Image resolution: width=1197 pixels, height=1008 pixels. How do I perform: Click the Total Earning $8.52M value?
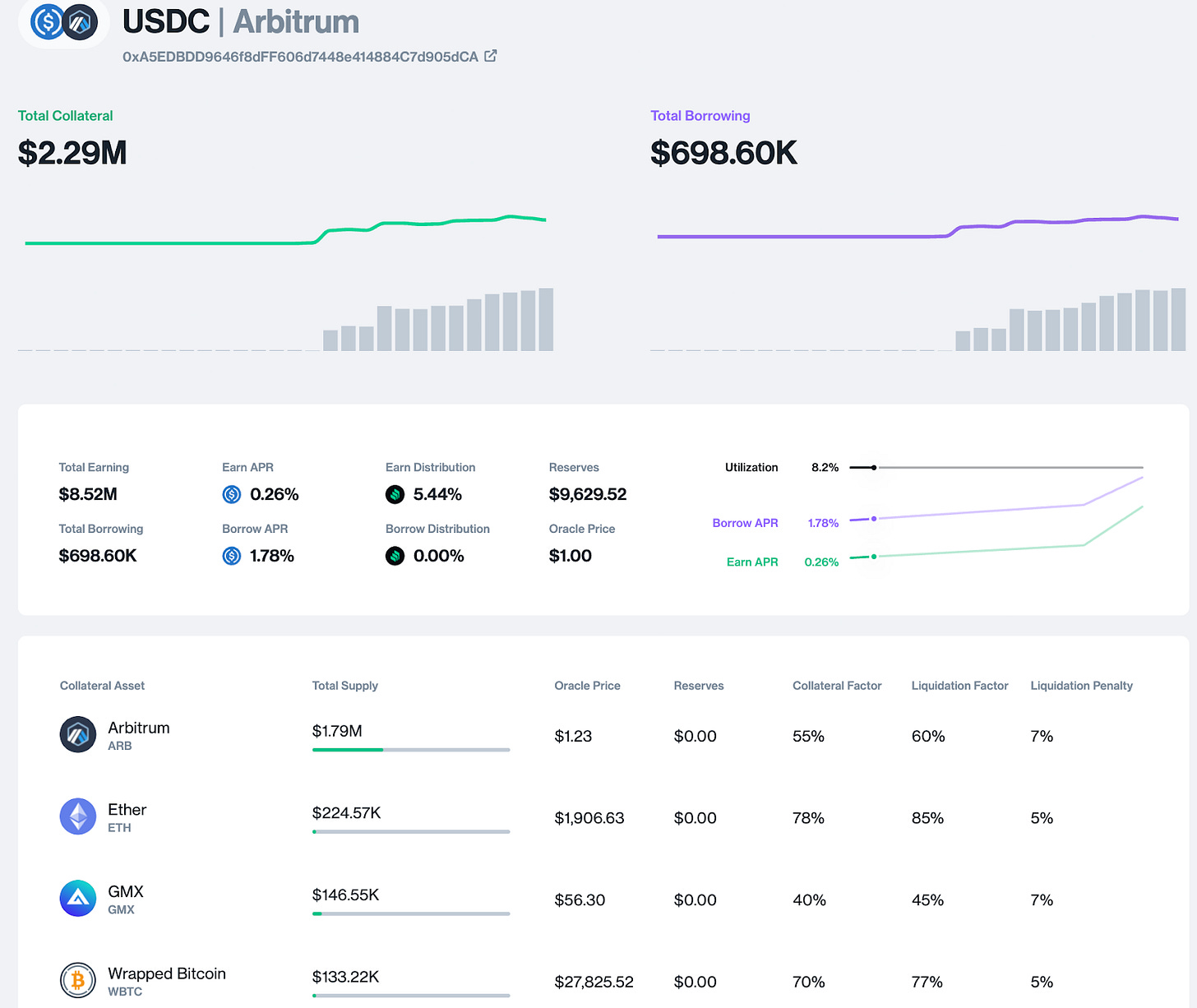click(88, 494)
